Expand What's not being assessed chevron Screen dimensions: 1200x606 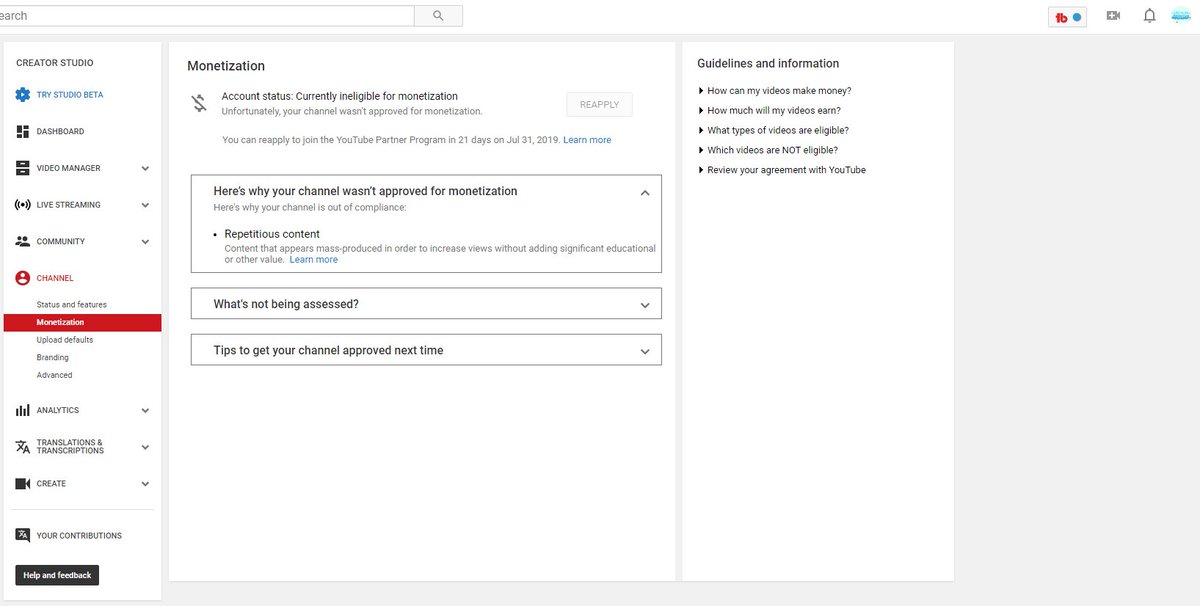645,306
